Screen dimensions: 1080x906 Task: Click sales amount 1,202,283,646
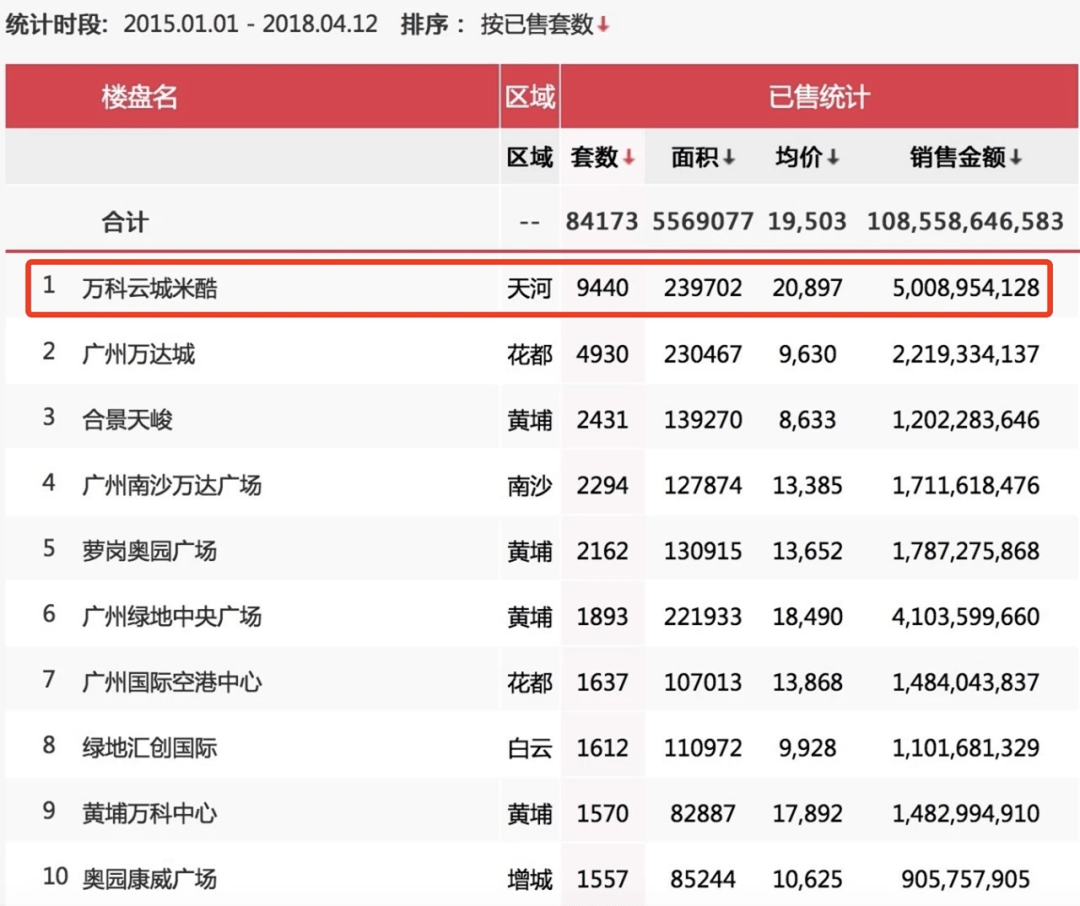966,420
